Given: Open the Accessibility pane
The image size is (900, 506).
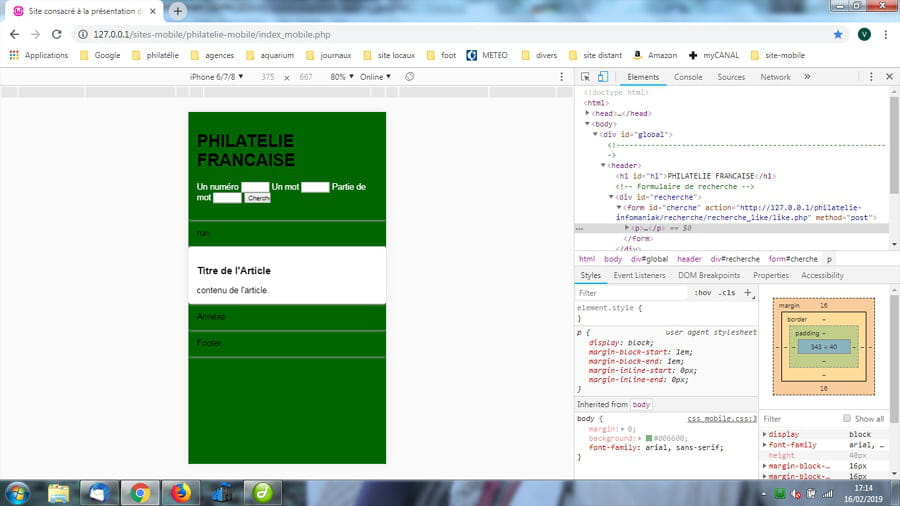Looking at the screenshot, I should pyautogui.click(x=822, y=275).
